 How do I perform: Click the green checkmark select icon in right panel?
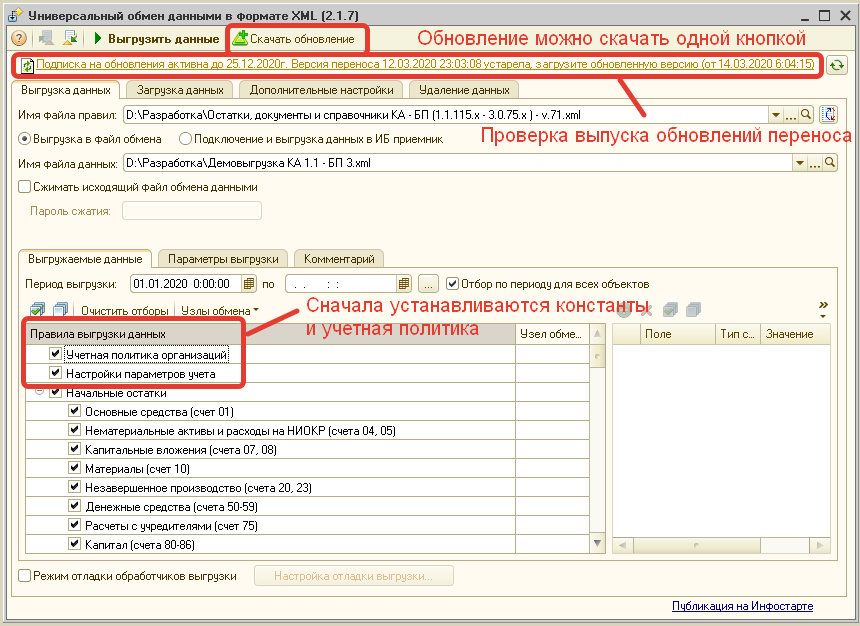pos(670,308)
